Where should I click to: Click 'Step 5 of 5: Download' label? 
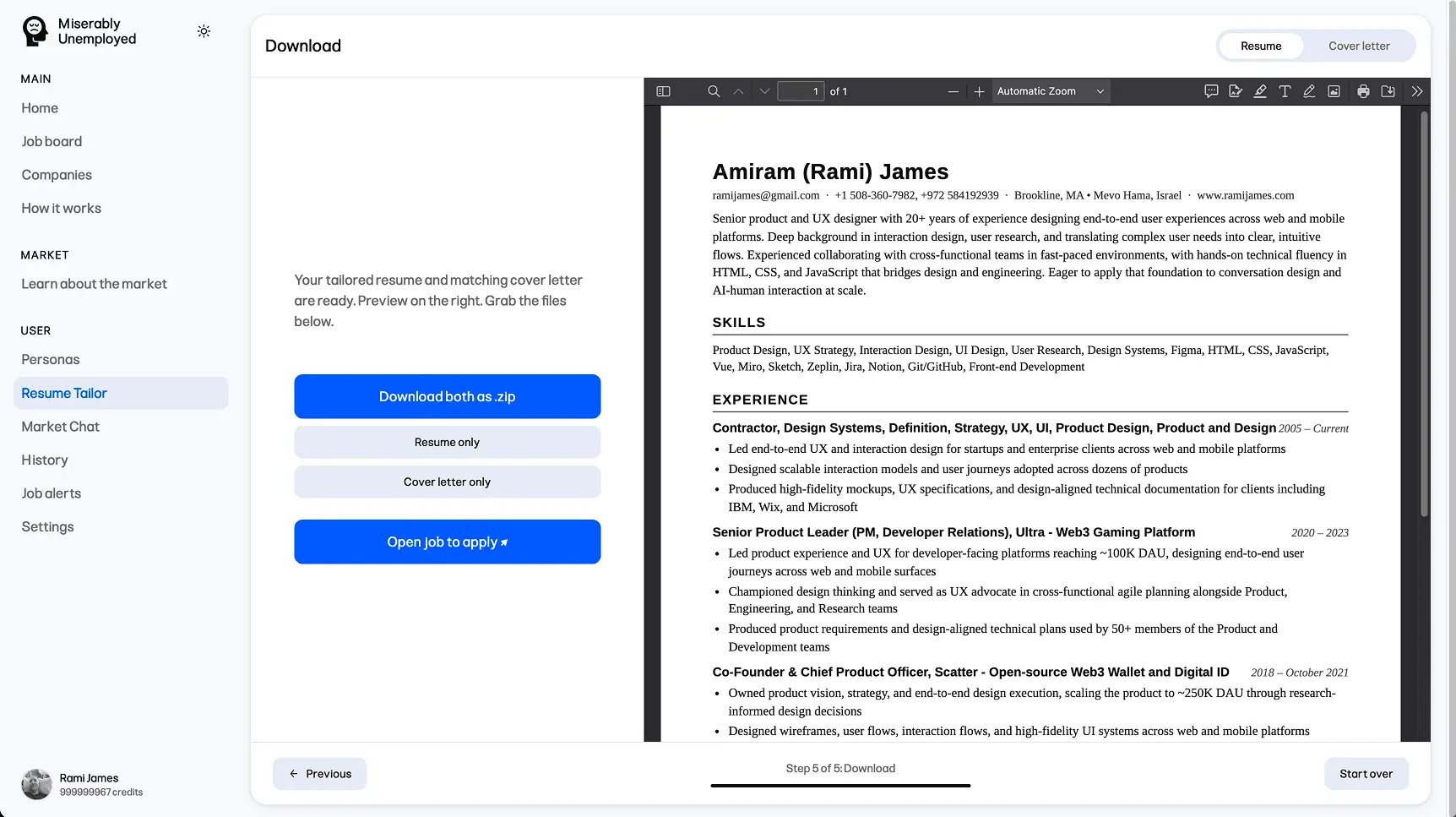(840, 768)
